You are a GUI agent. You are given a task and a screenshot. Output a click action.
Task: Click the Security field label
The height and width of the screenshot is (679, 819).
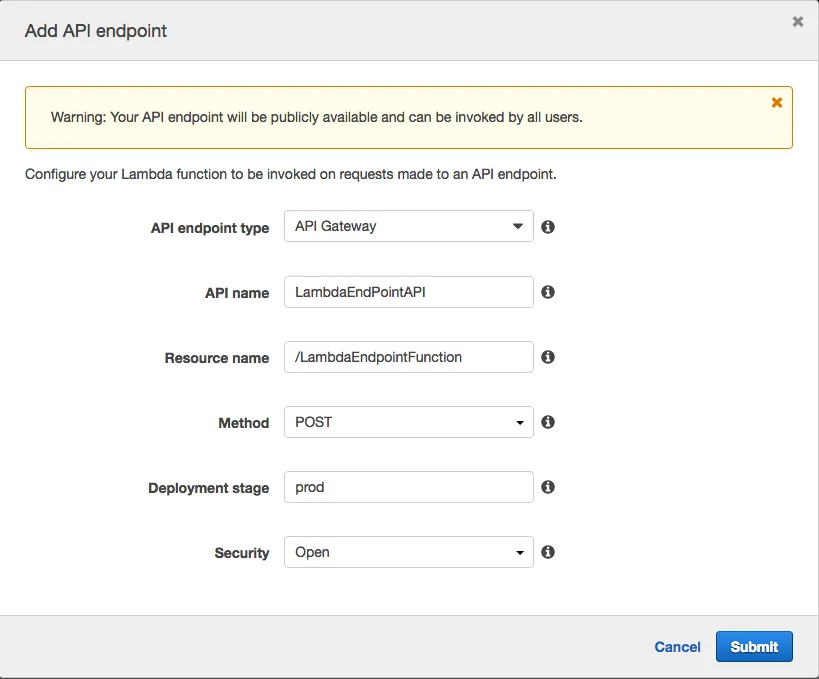(242, 553)
